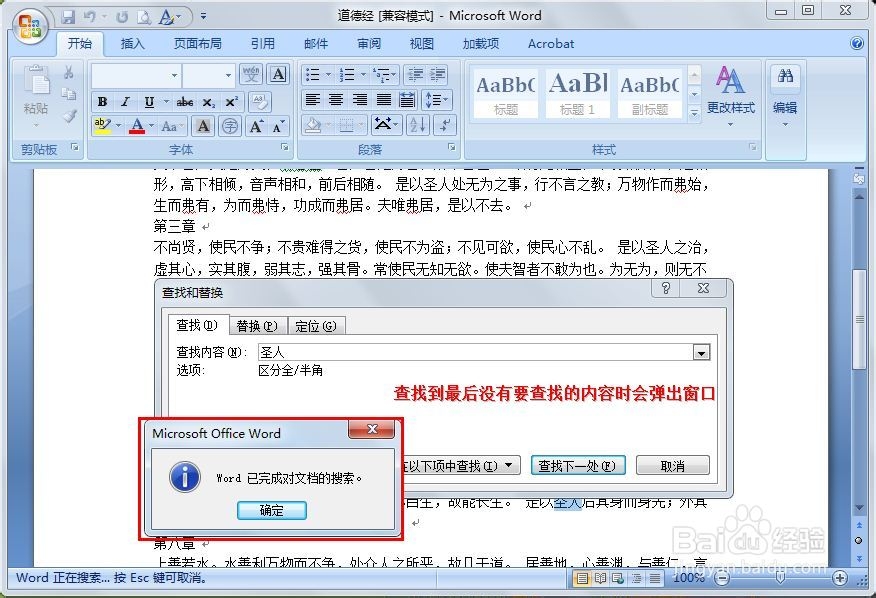This screenshot has height=598, width=876.
Task: Click the Character Shading icon
Action: [203, 126]
